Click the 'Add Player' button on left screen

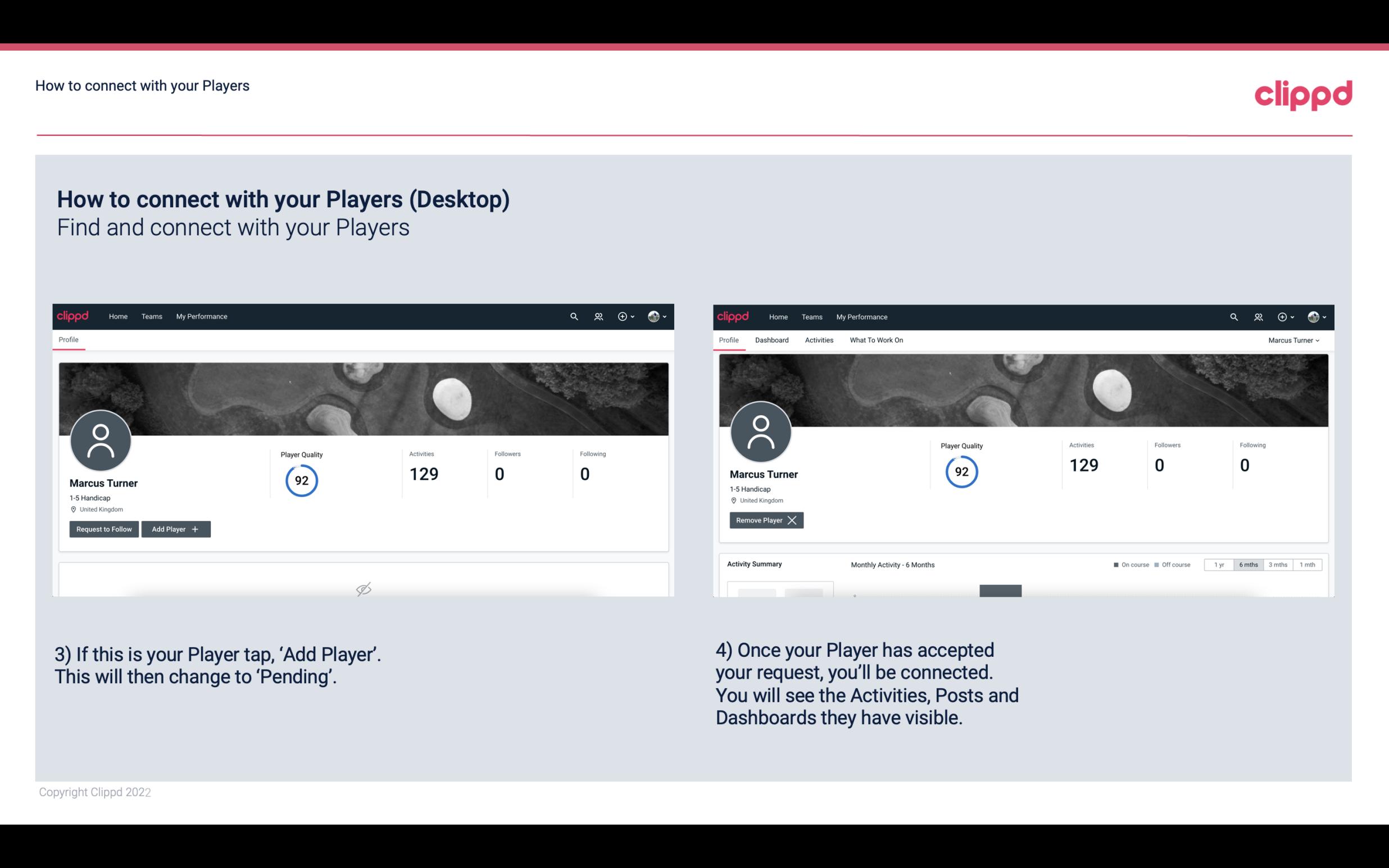tap(176, 528)
